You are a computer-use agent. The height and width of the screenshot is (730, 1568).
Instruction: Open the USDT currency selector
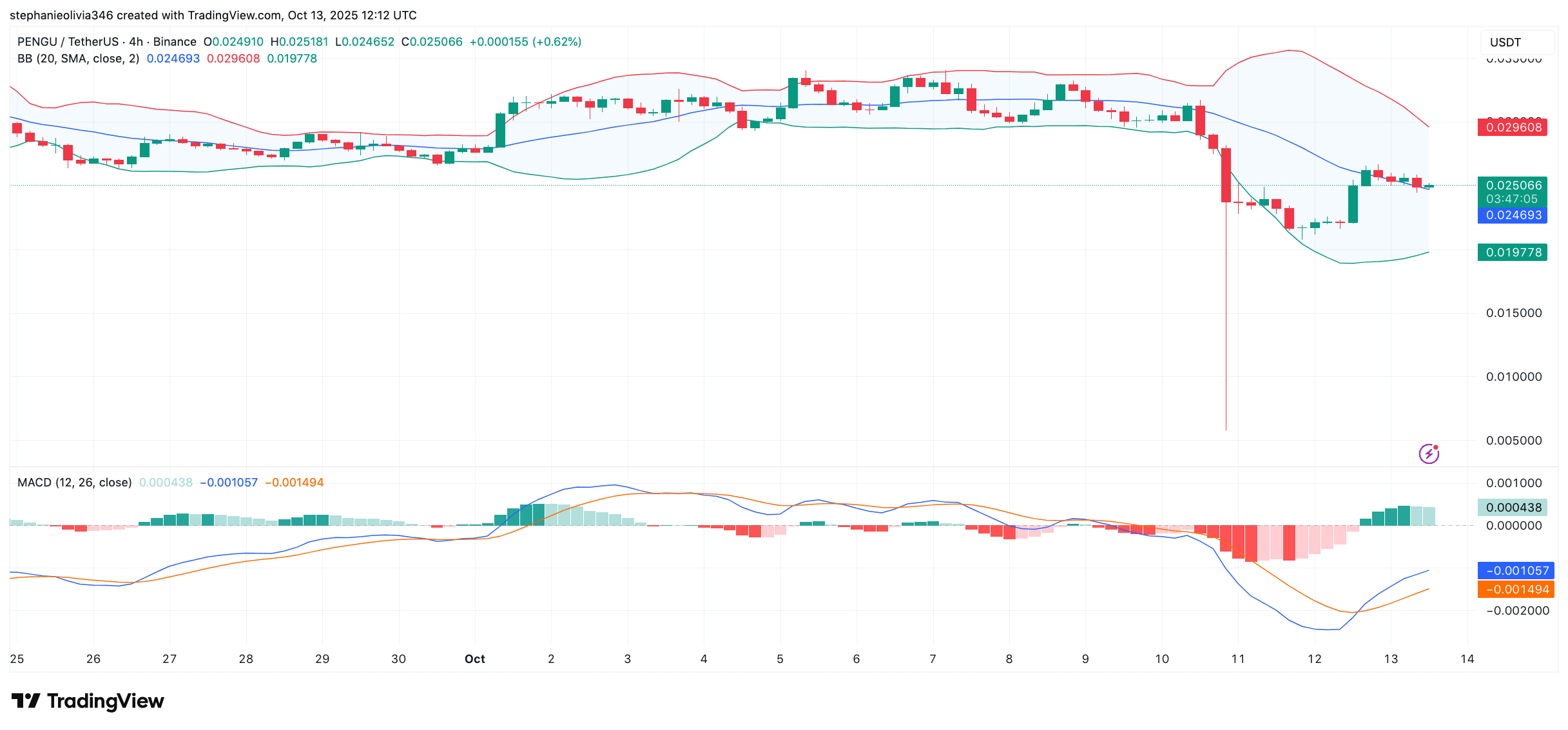[1516, 43]
